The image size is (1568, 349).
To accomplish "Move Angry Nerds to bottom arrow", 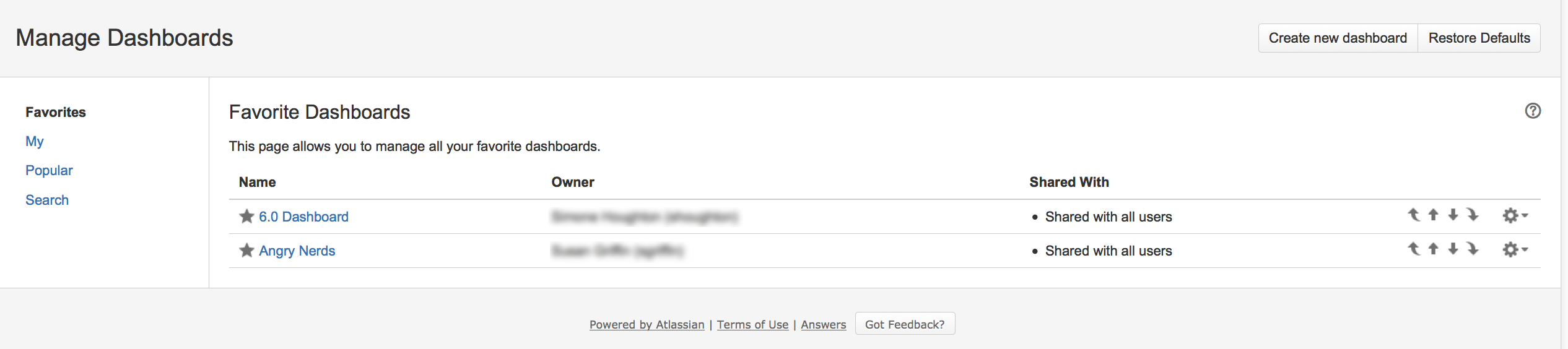I will (1473, 249).
